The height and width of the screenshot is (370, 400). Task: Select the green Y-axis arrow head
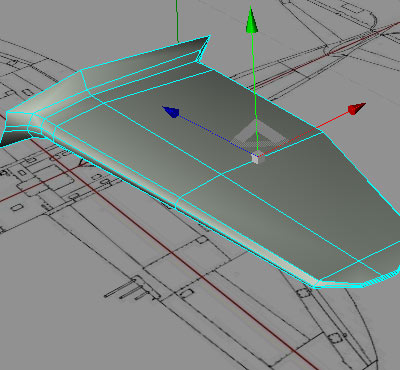coord(252,21)
